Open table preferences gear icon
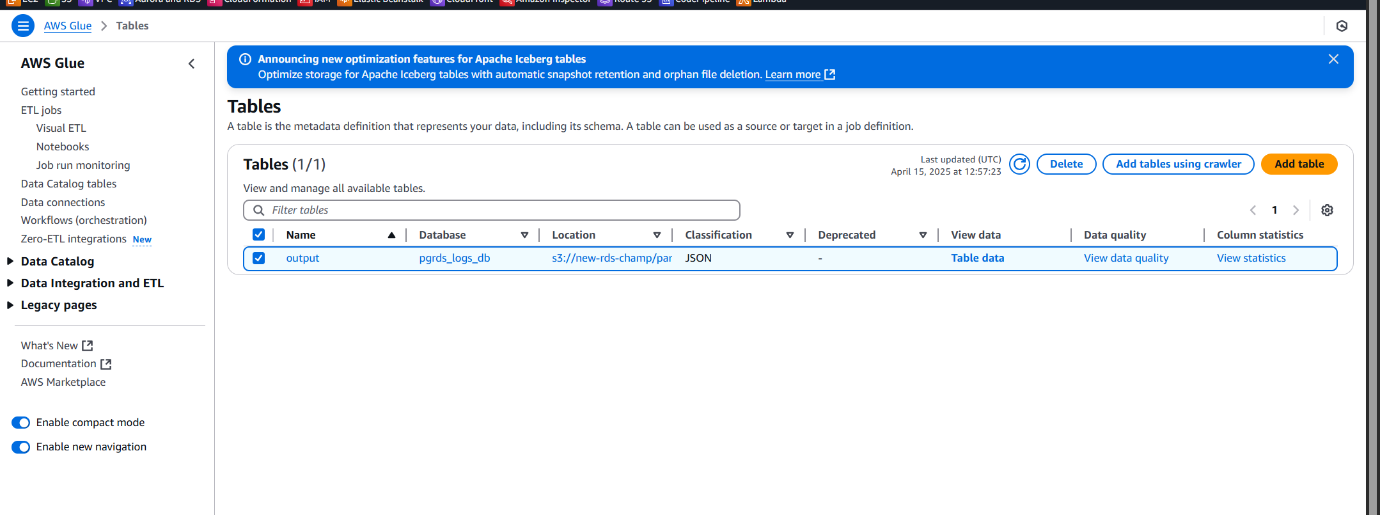The height and width of the screenshot is (515, 1380). coord(1327,210)
